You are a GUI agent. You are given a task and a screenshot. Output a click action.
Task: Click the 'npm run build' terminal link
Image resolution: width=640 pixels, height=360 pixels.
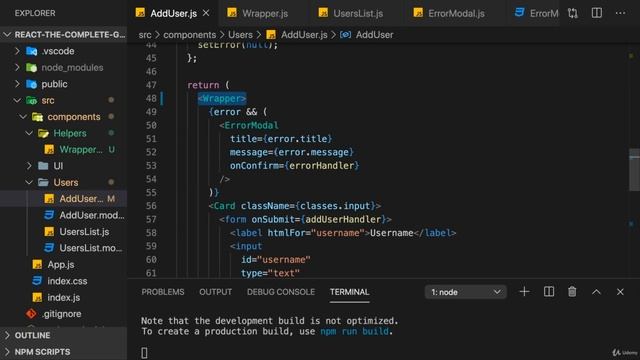click(x=354, y=331)
